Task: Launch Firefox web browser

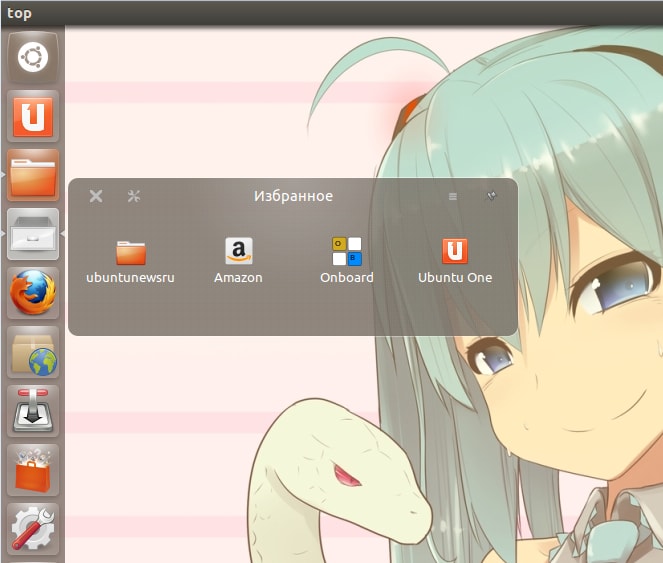Action: [33, 293]
